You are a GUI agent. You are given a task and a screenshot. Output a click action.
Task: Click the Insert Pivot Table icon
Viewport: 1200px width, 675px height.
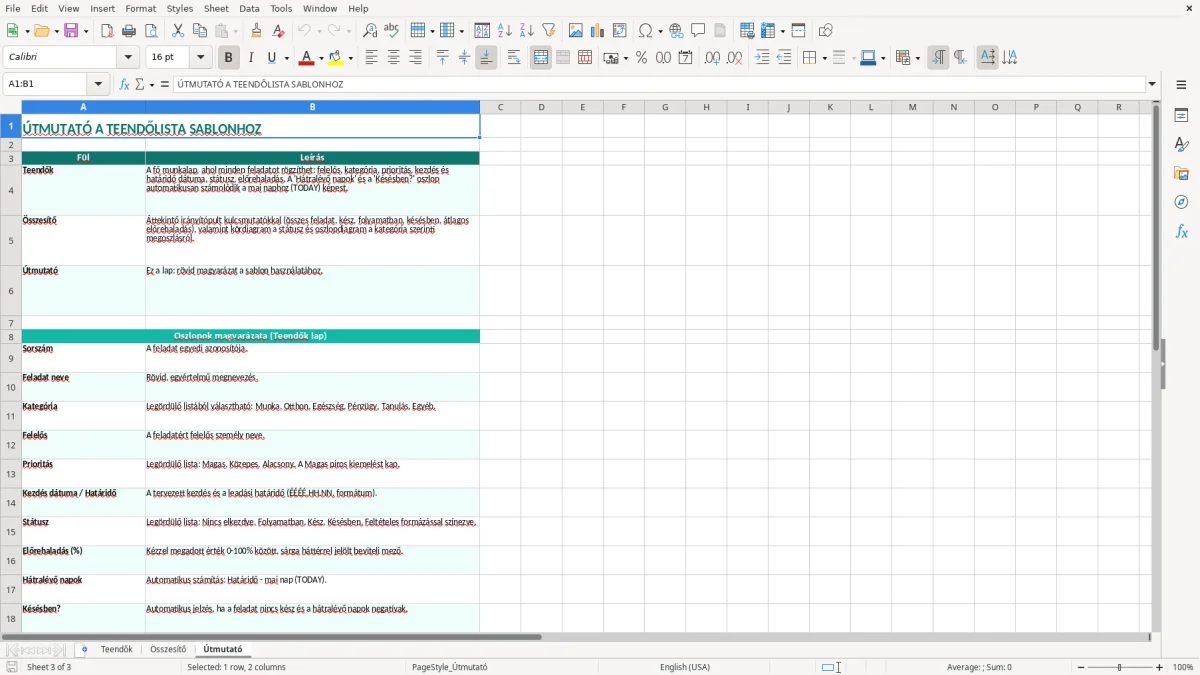tap(620, 31)
